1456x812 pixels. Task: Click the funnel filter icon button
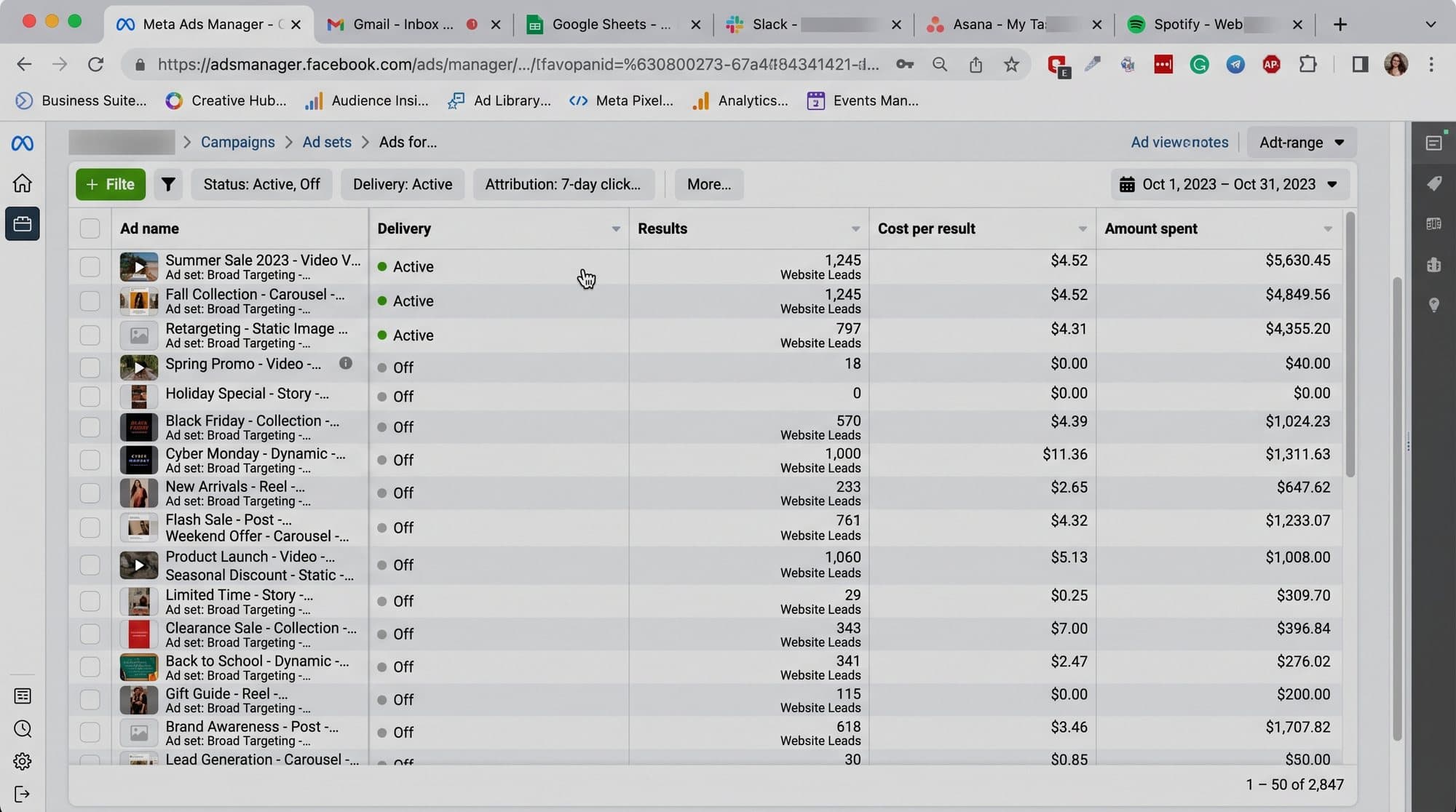tap(168, 185)
